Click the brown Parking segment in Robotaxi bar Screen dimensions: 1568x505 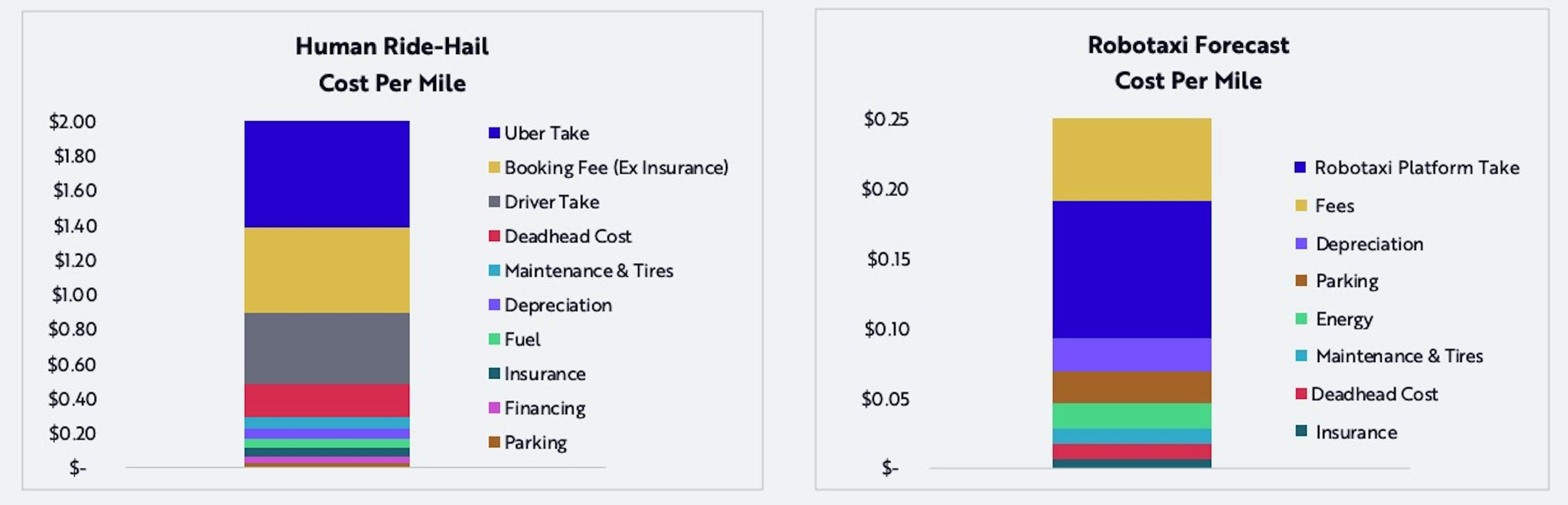(x=1131, y=387)
